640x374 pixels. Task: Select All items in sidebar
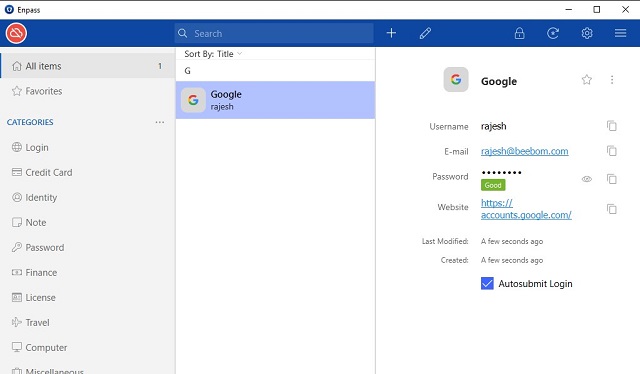[87, 66]
